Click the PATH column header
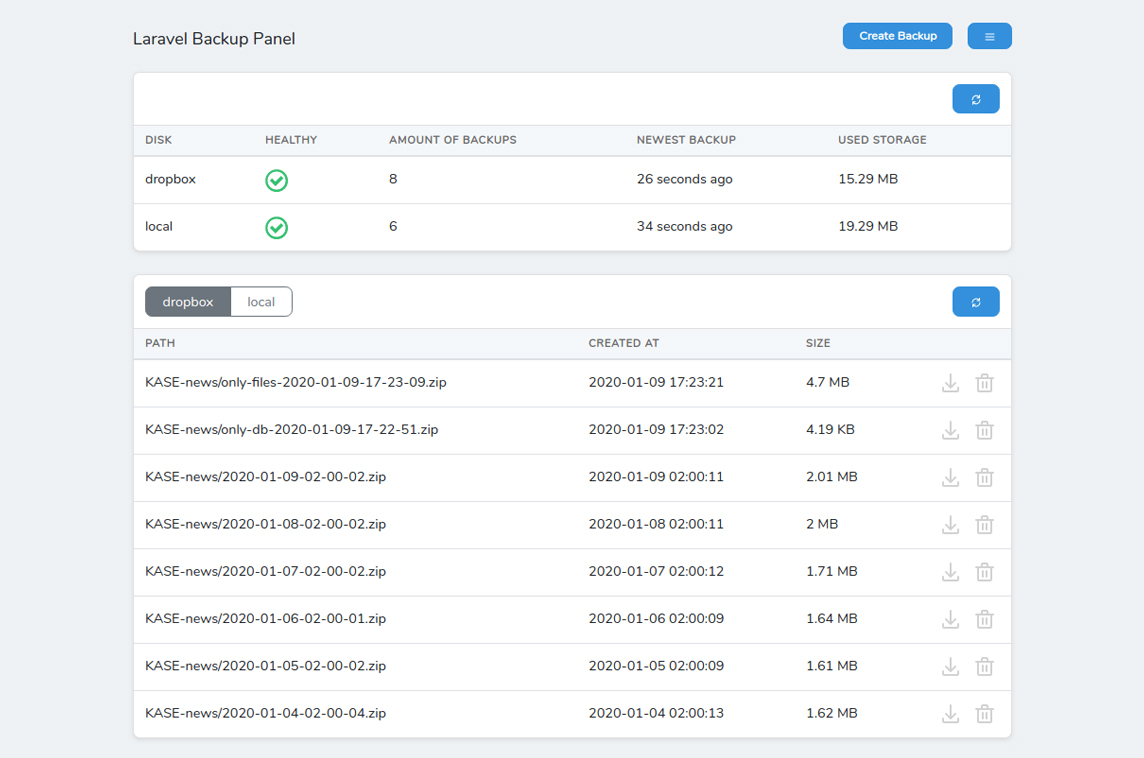 point(160,343)
